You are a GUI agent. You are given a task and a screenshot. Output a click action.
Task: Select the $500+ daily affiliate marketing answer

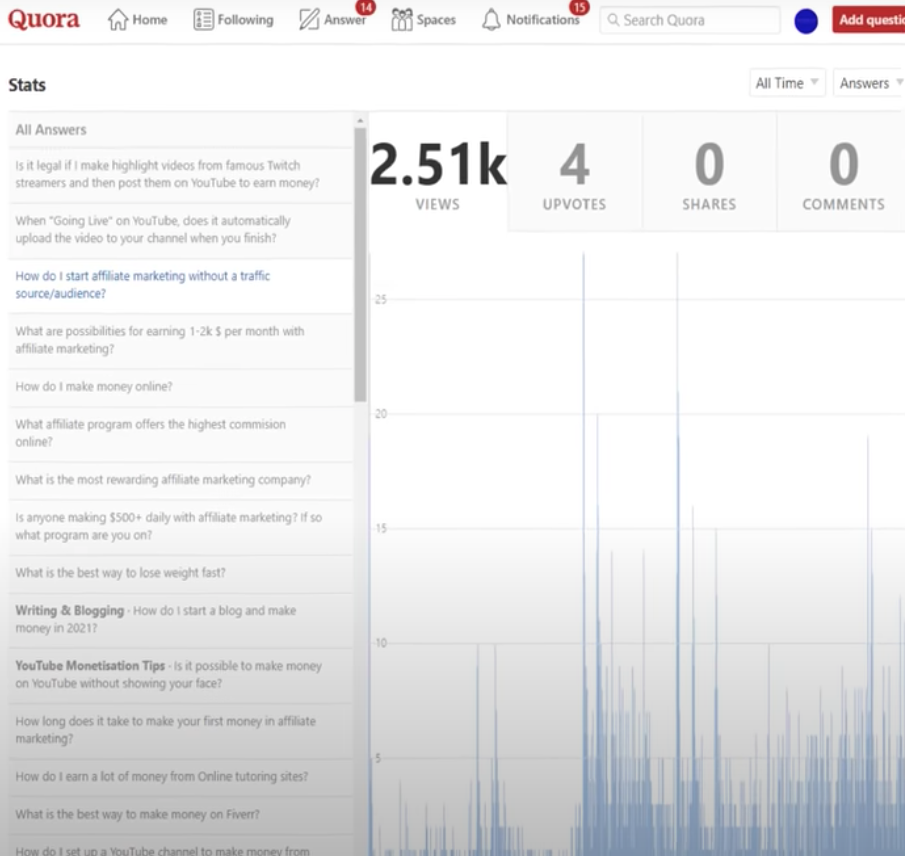coord(180,526)
